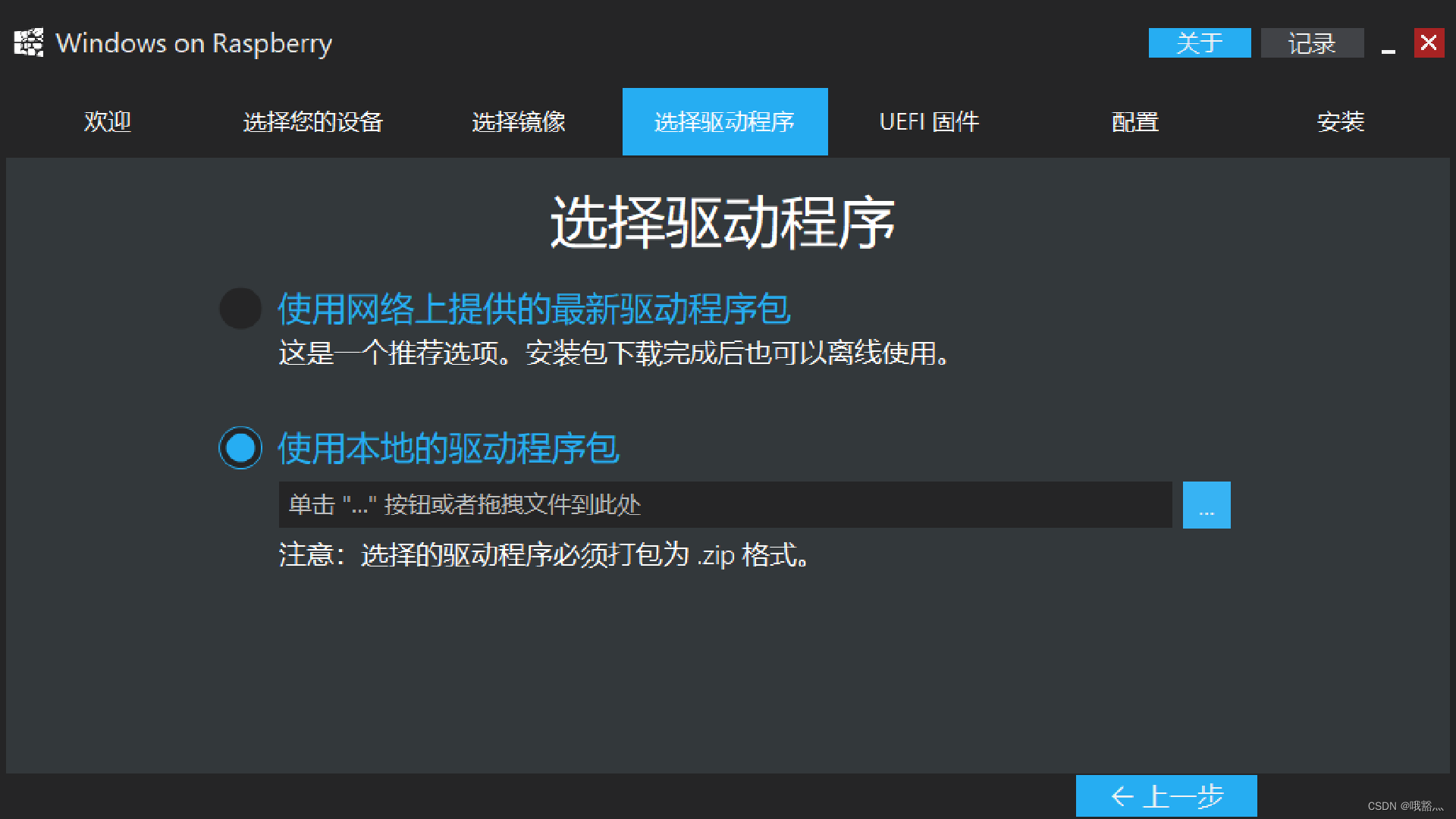Click the left arrow icon in 上一步
Viewport: 1456px width, 819px height.
(1122, 796)
